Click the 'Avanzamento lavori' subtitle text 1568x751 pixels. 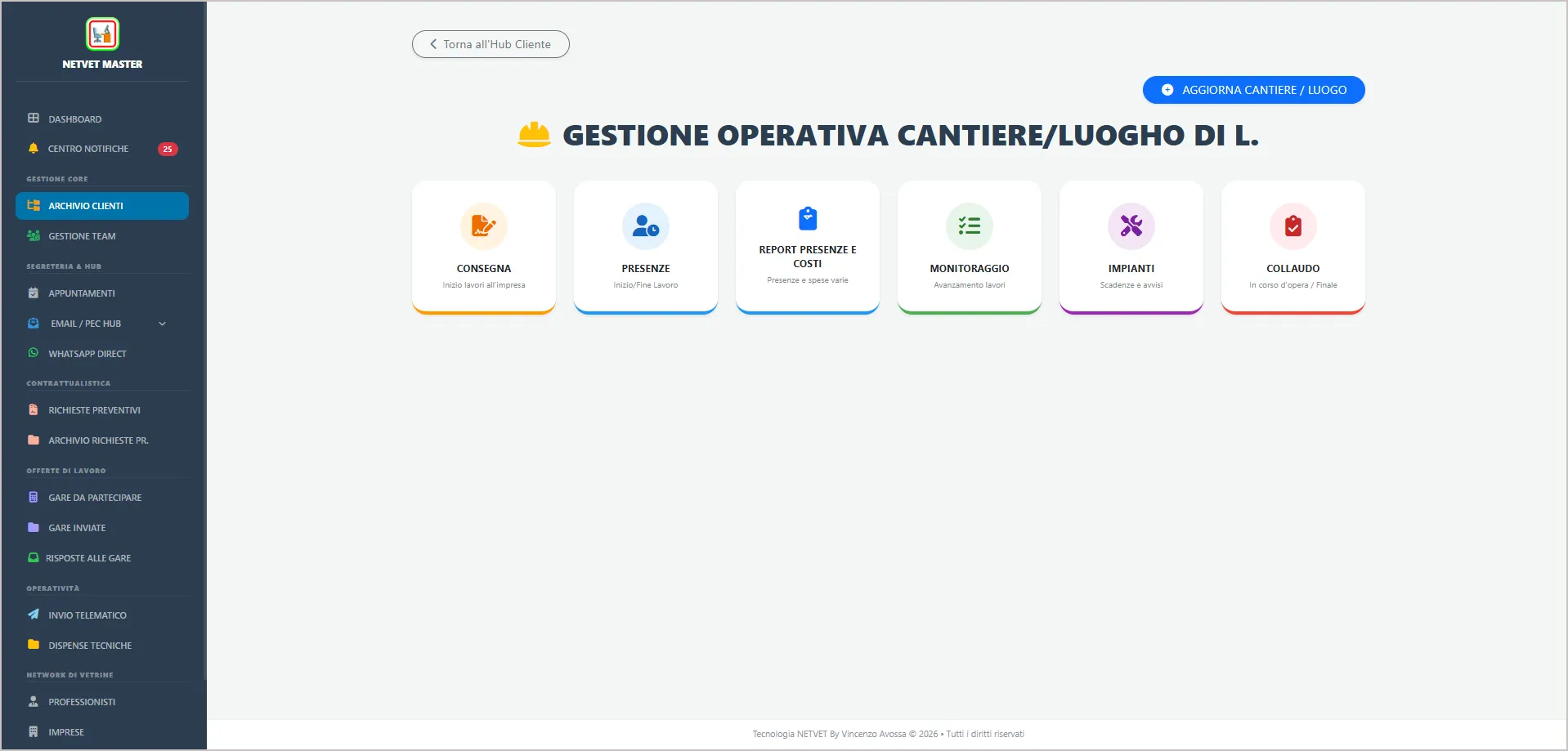[970, 285]
